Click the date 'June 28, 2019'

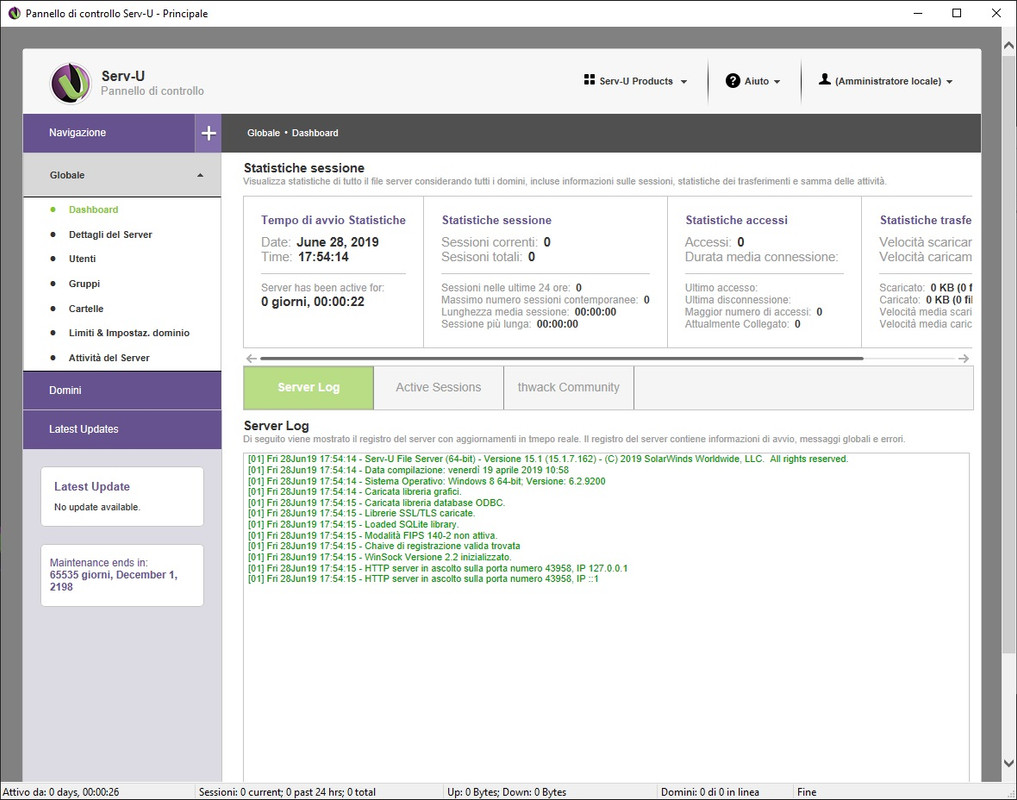(x=338, y=242)
